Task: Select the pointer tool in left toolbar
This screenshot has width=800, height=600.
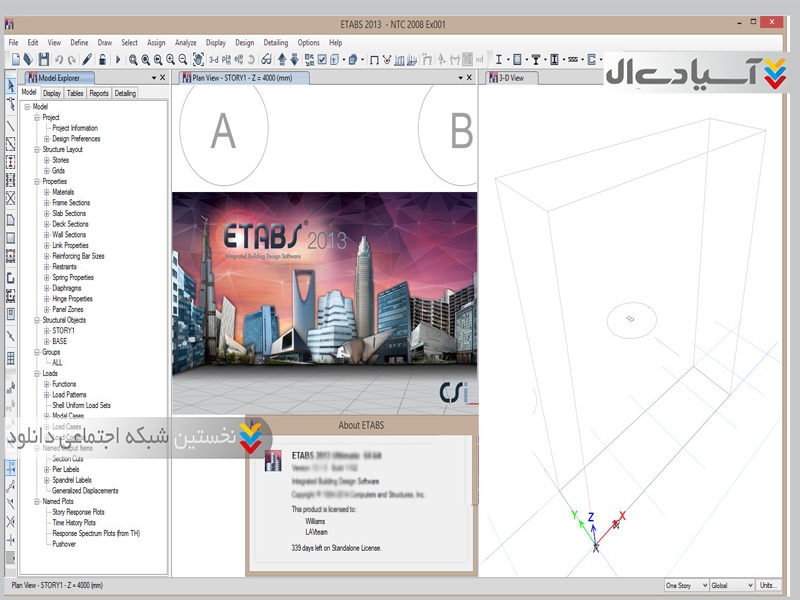Action: pyautogui.click(x=11, y=86)
